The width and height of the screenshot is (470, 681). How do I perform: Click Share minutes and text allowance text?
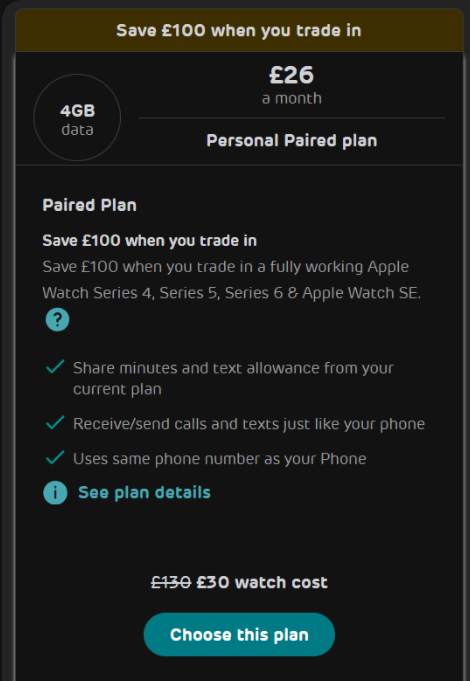pyautogui.click(x=233, y=378)
